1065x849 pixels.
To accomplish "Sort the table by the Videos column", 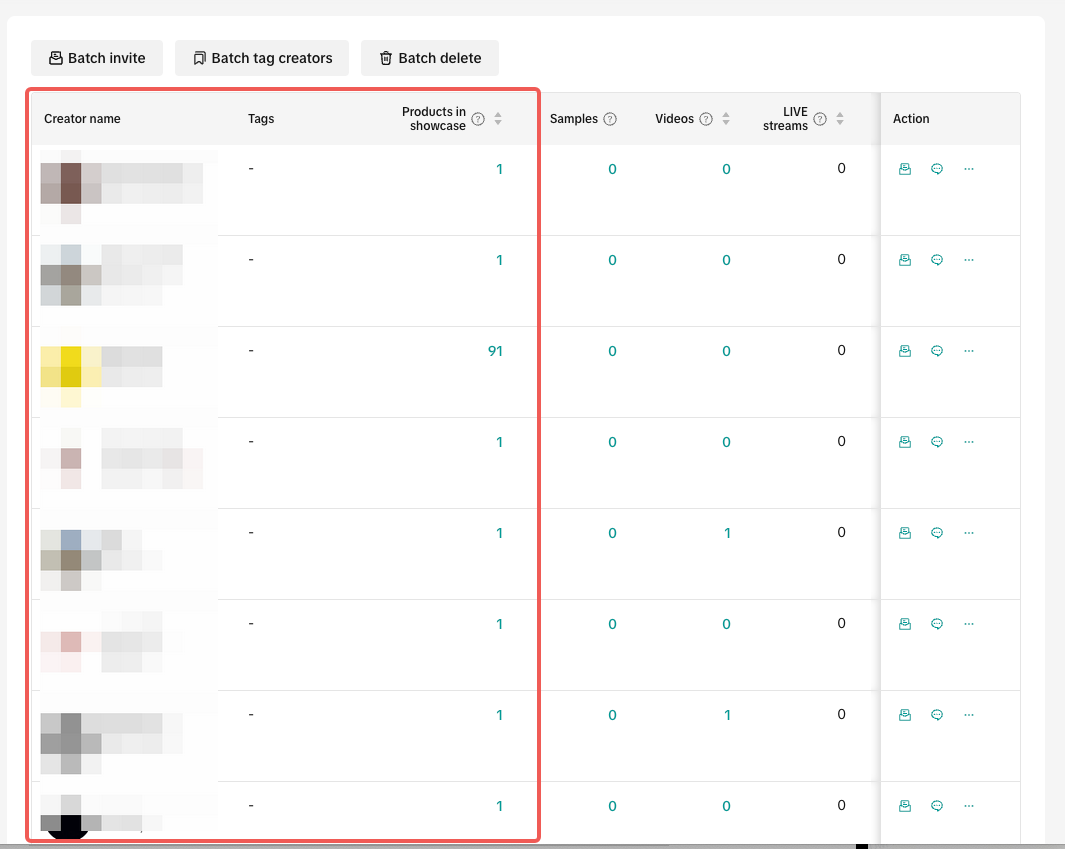I will (x=726, y=119).
